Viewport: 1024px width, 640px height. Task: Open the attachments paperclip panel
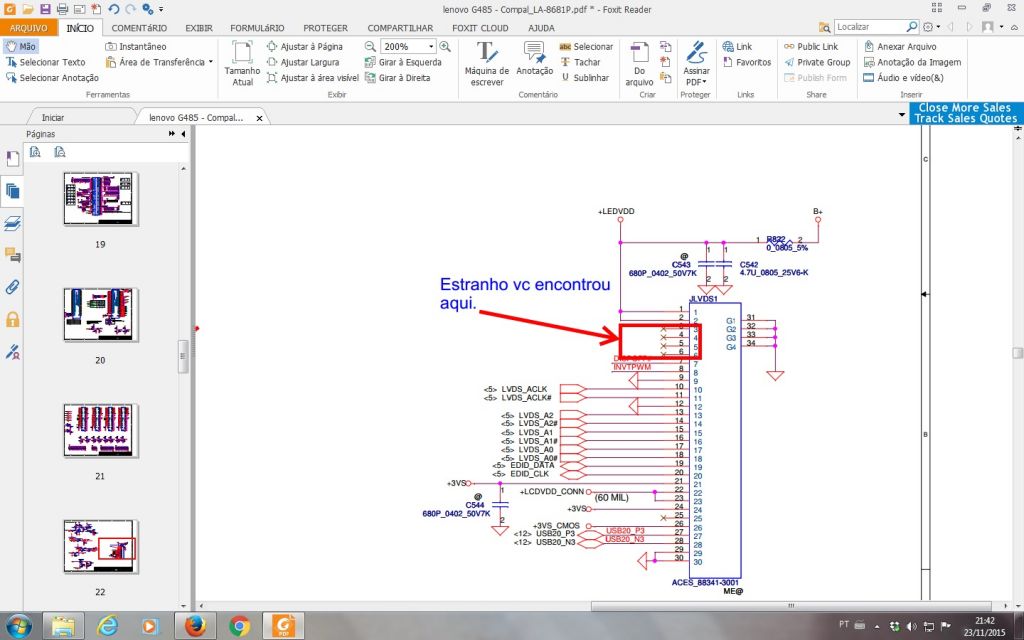coord(12,287)
